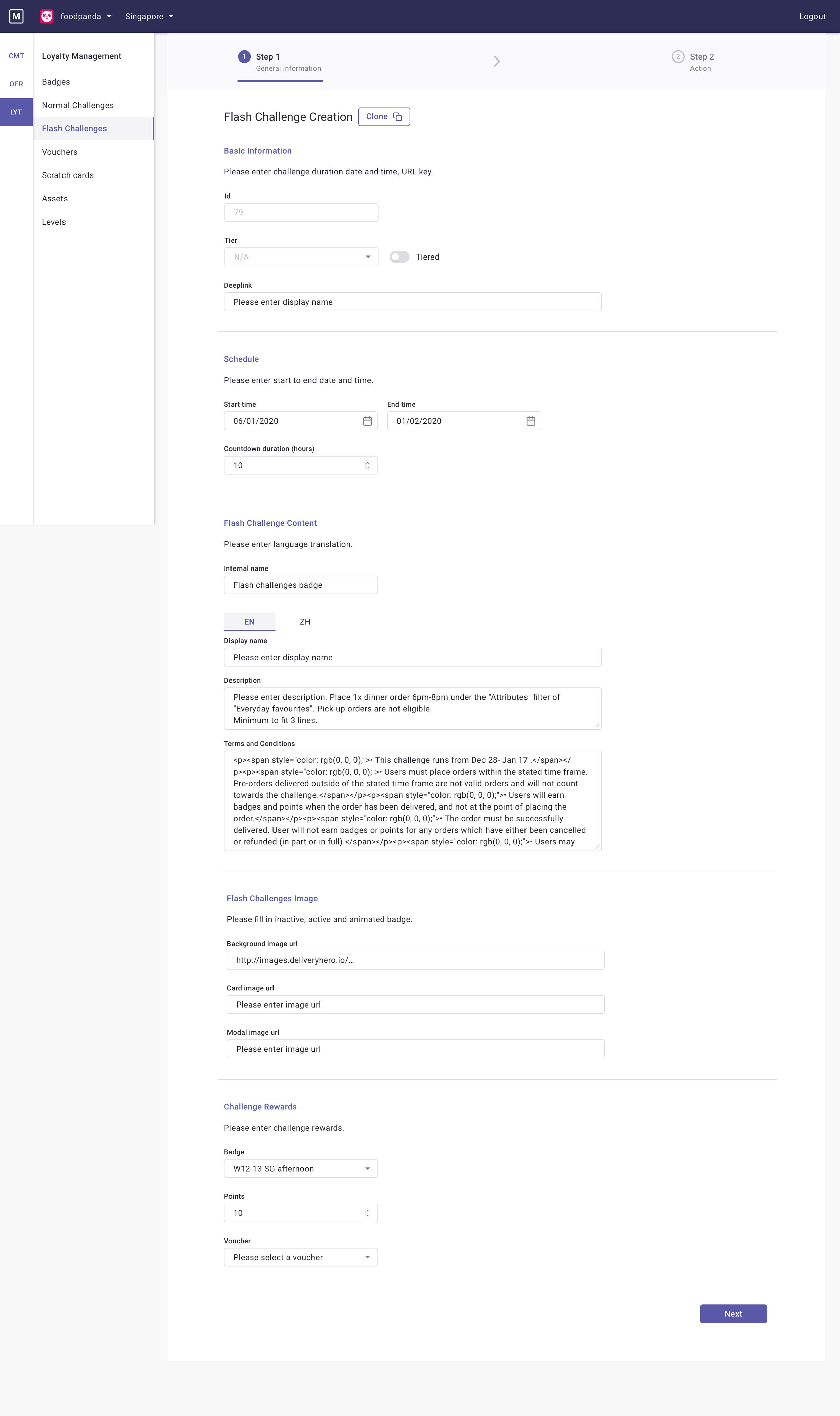Click the foodpanda panda logo icon
The image size is (840, 1416).
coord(47,16)
